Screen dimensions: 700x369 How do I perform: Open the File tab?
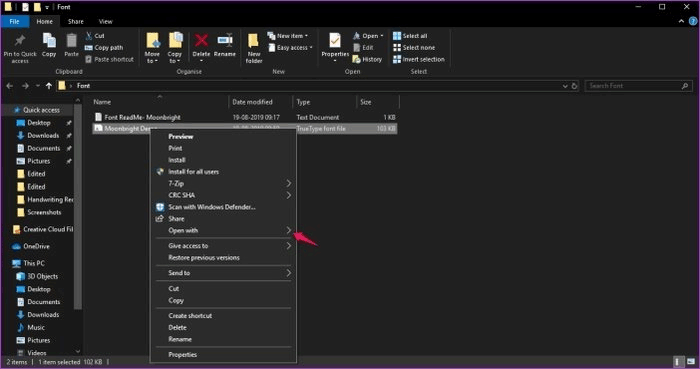coord(14,21)
